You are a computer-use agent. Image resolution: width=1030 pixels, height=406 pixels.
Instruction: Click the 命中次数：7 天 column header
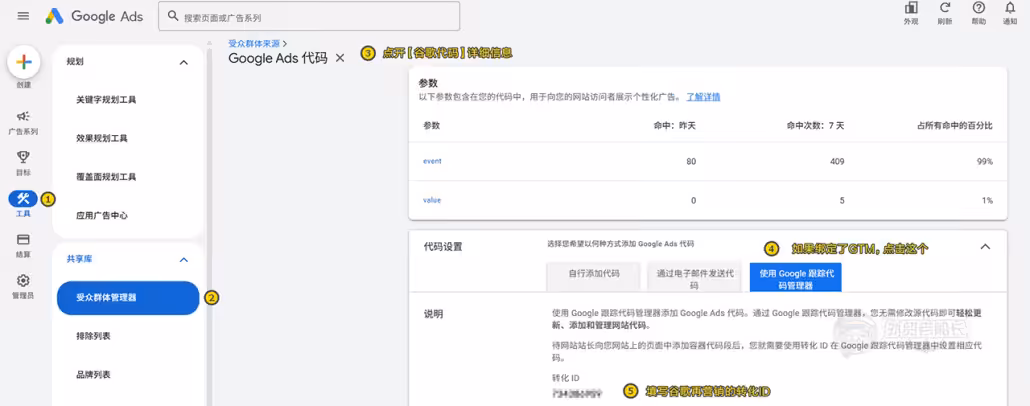[x=815, y=125]
